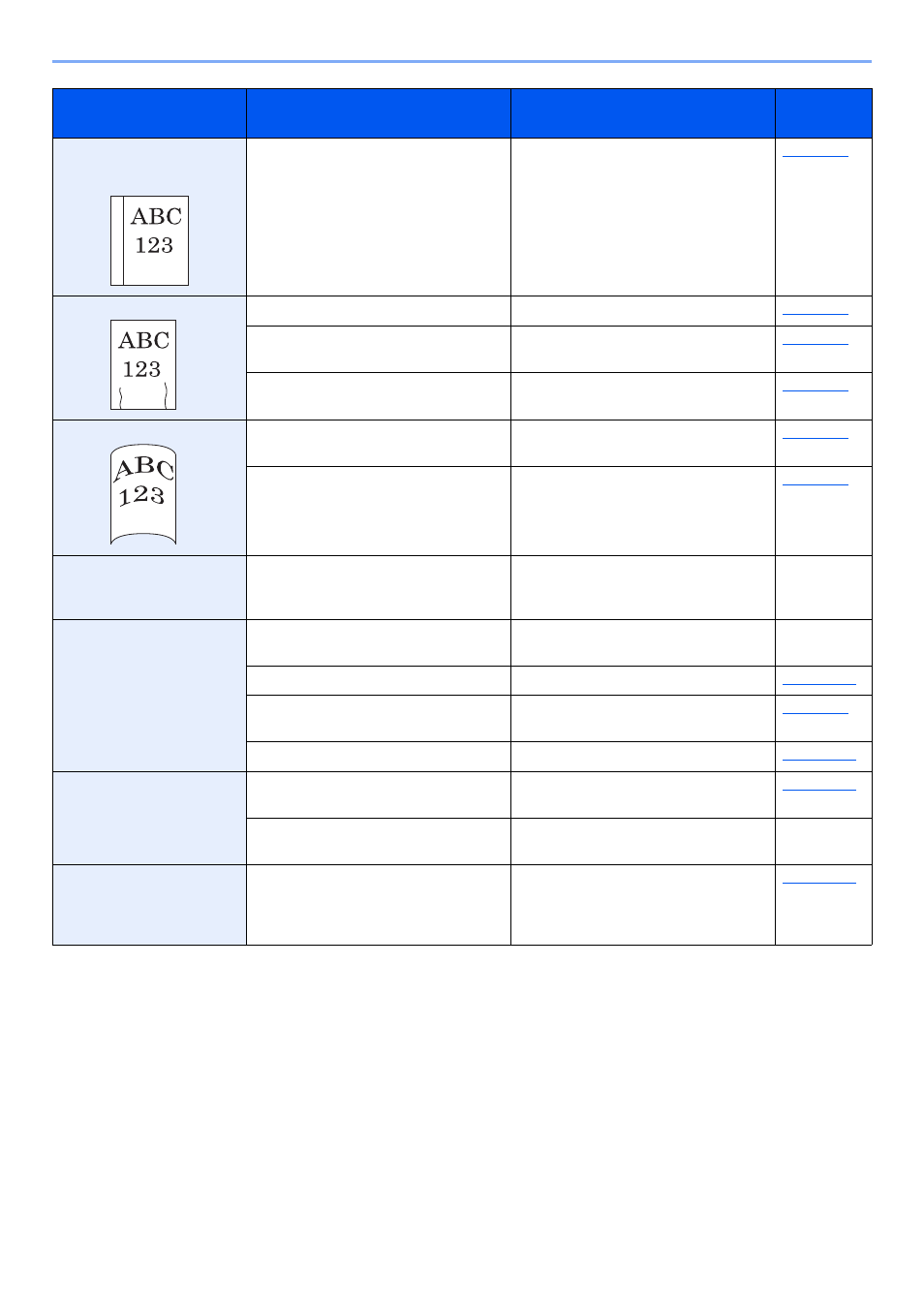
Task: Follow the third link from the table bottom
Action: tap(818, 759)
